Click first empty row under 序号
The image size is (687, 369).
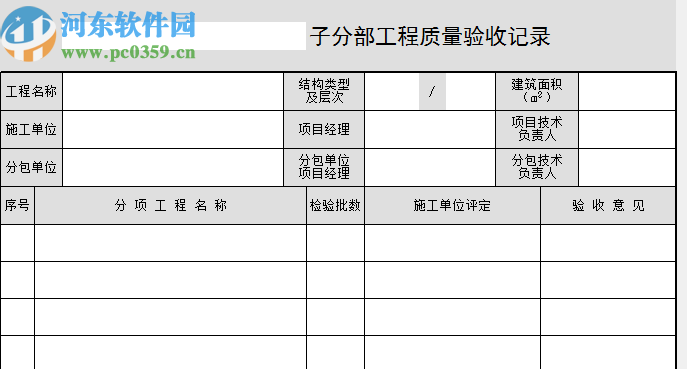click(x=18, y=243)
